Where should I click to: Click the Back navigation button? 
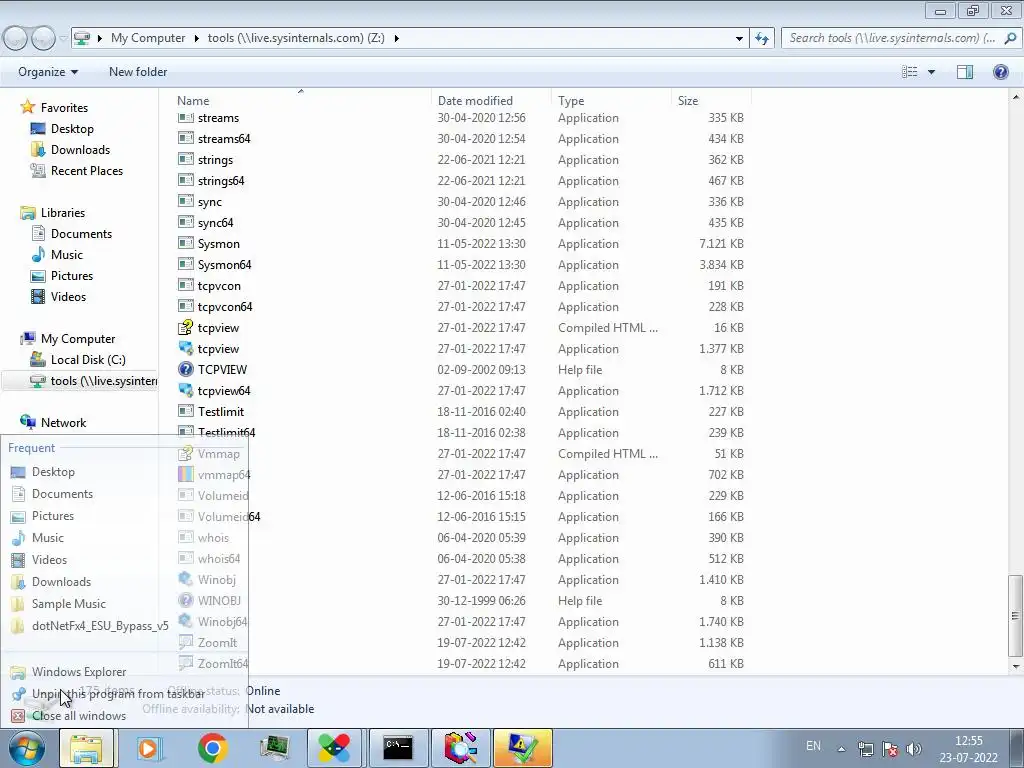point(16,39)
